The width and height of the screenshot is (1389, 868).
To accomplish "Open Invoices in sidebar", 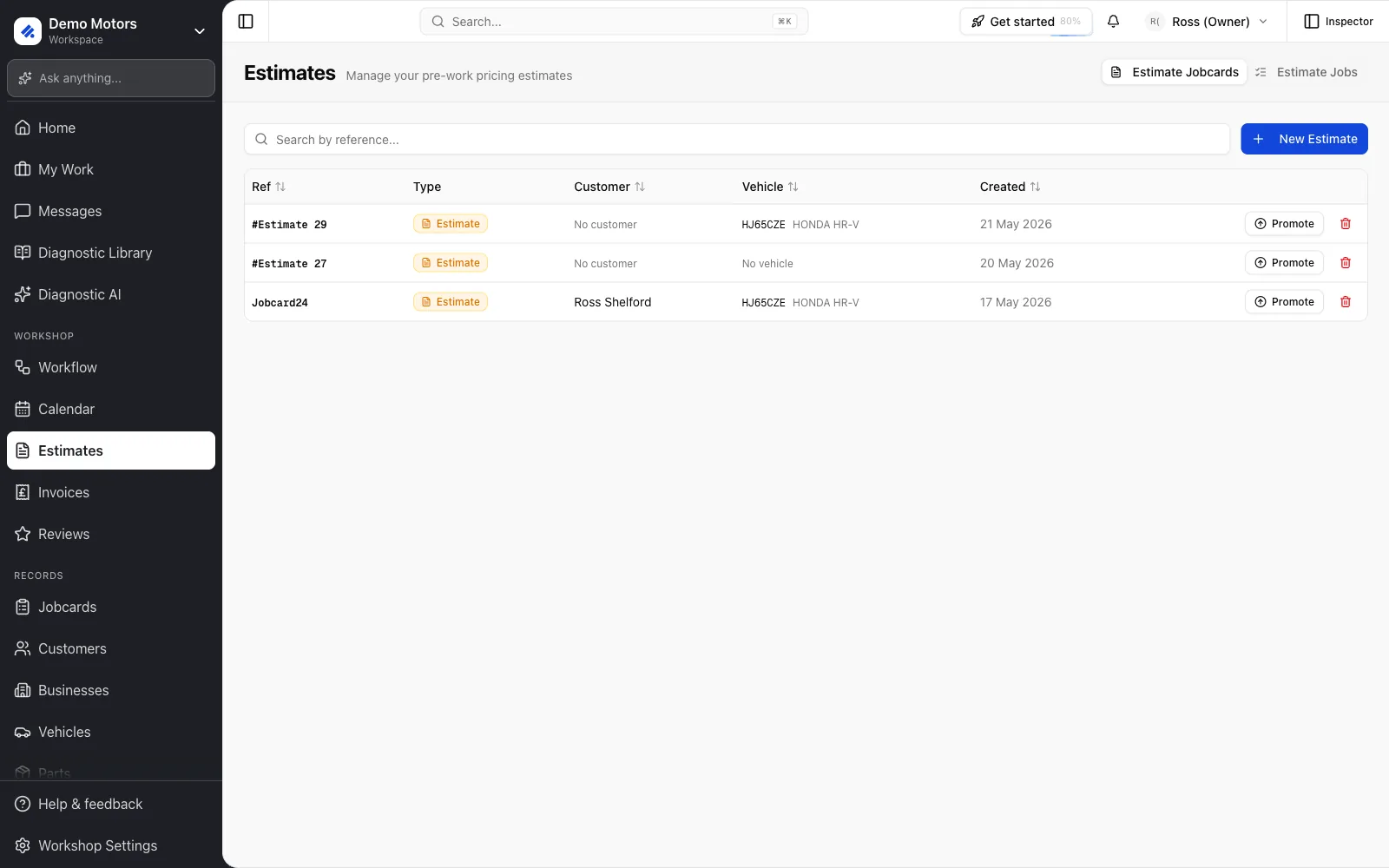I will click(x=111, y=492).
